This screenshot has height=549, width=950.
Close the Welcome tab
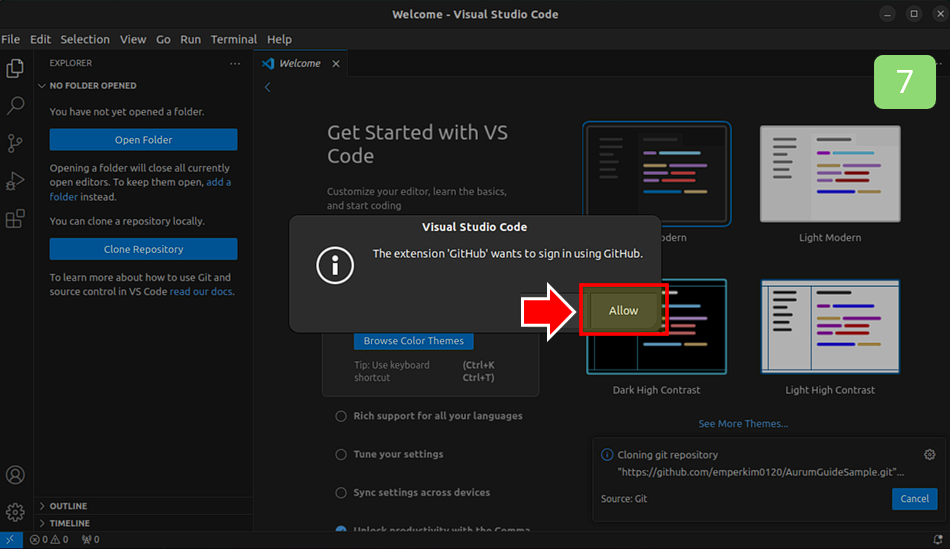pos(336,64)
